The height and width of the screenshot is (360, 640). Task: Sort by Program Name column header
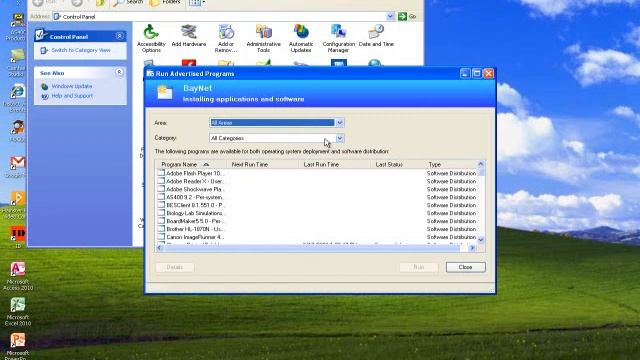click(x=191, y=164)
